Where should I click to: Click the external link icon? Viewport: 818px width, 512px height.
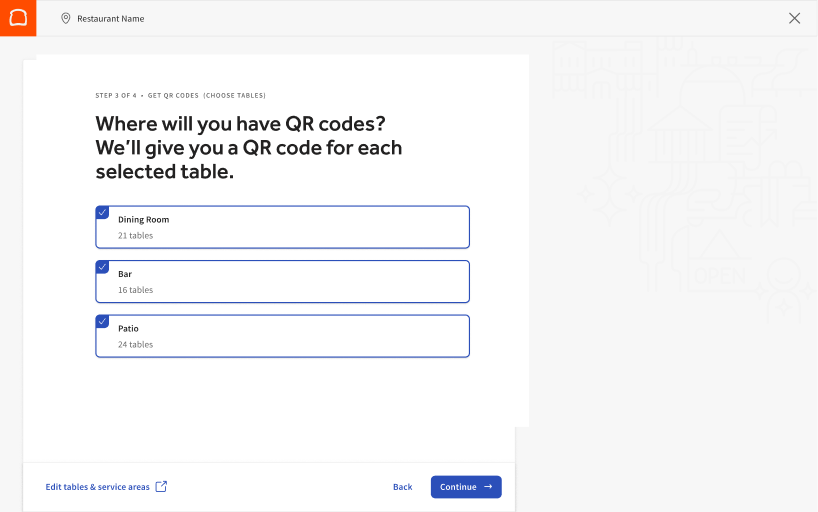[x=161, y=487]
